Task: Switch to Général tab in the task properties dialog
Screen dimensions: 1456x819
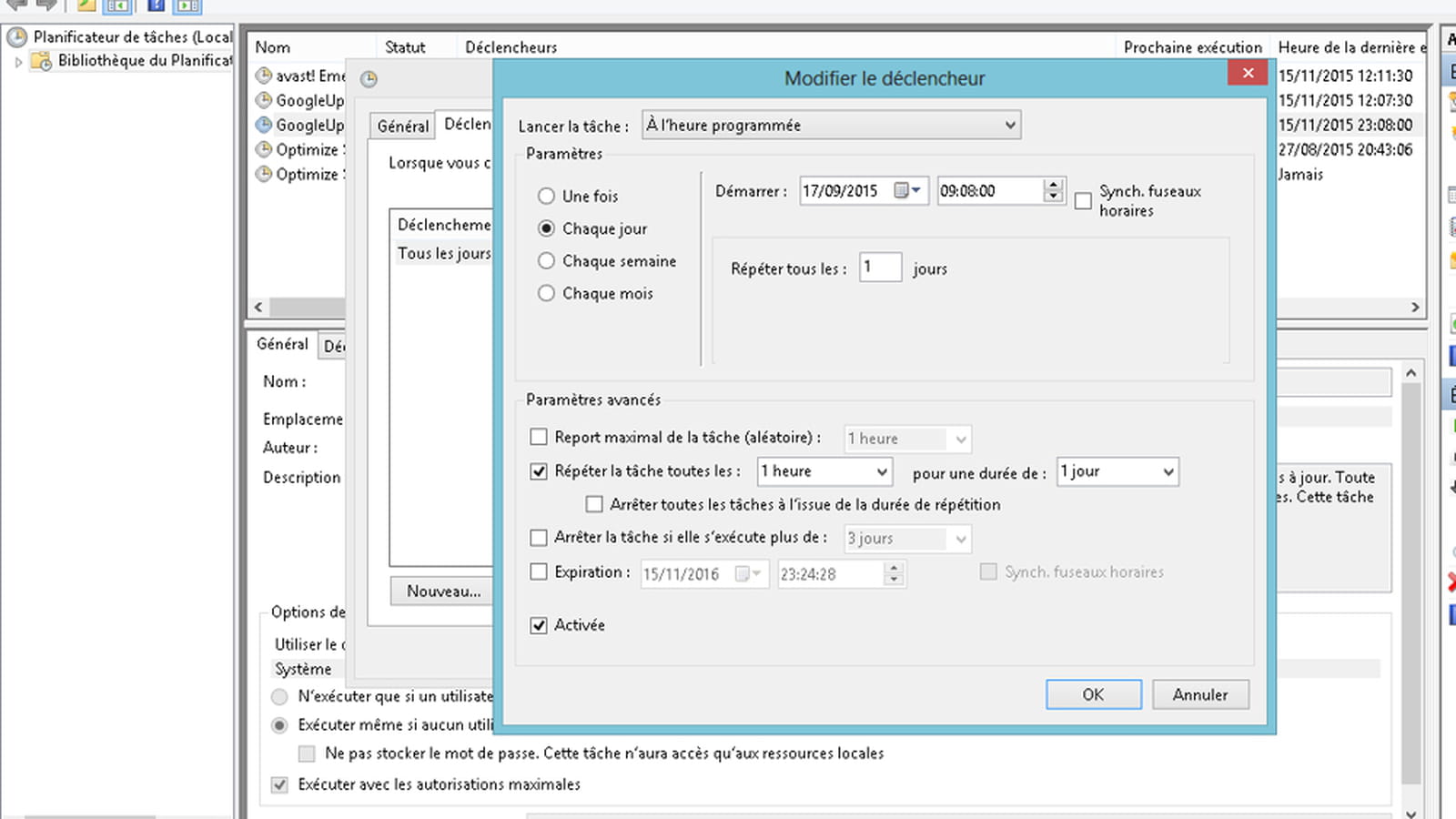Action: point(403,126)
